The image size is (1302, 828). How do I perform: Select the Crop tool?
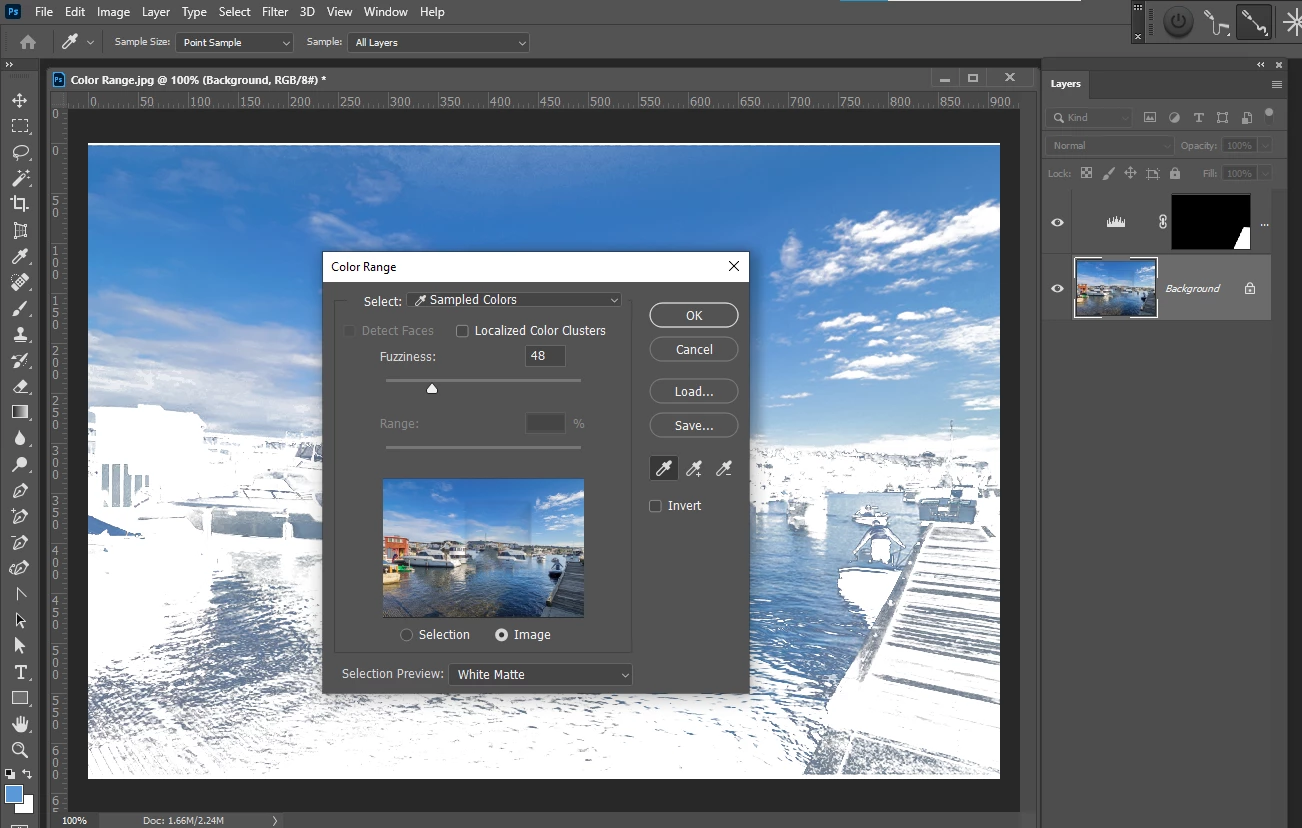[x=20, y=204]
